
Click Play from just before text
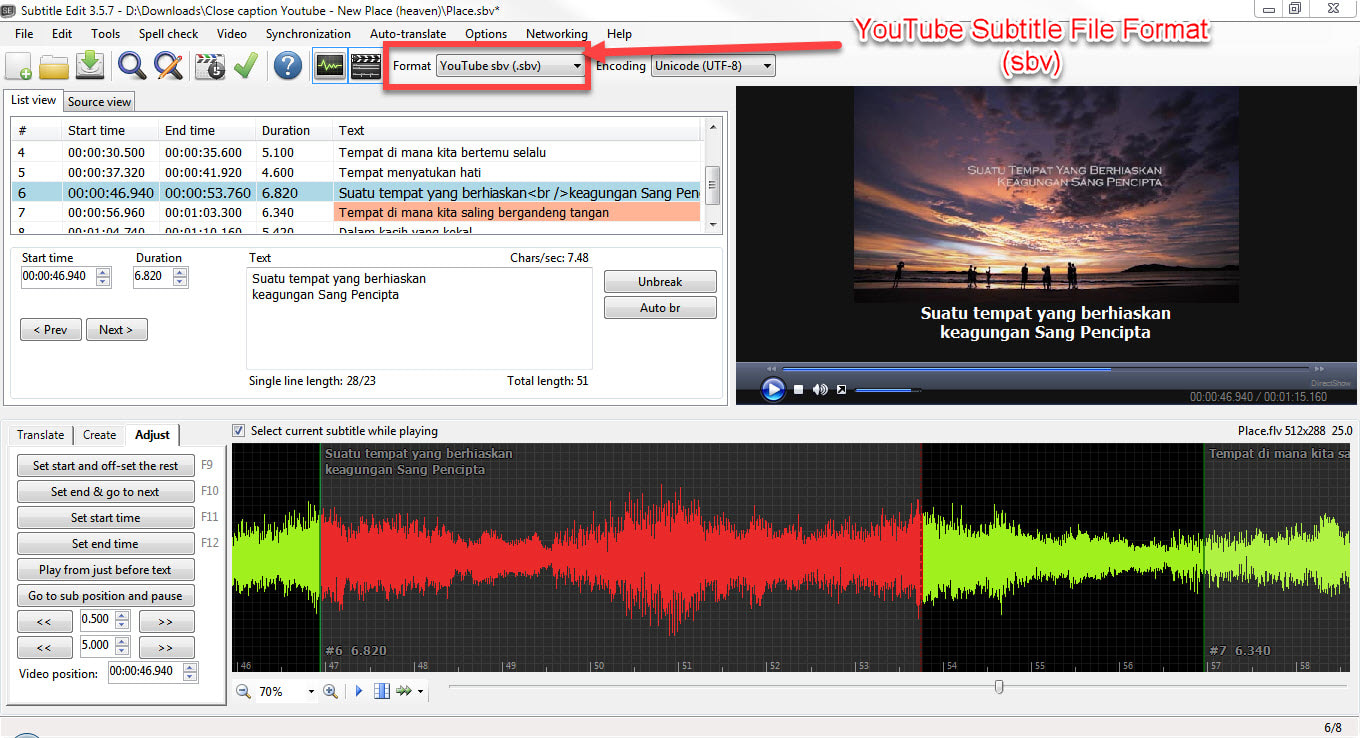(105, 569)
